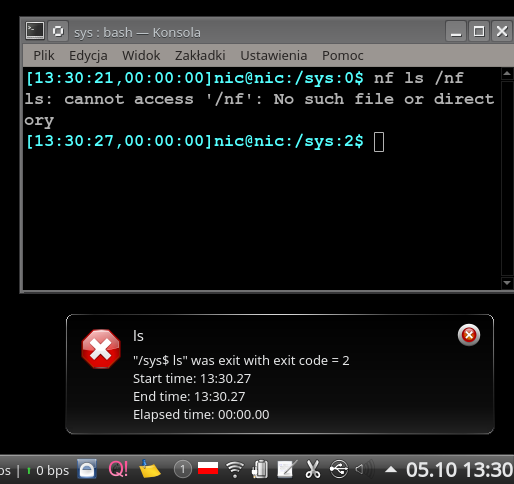Click the 05.10 13:30 panel clock
The height and width of the screenshot is (484, 514).
[460, 470]
